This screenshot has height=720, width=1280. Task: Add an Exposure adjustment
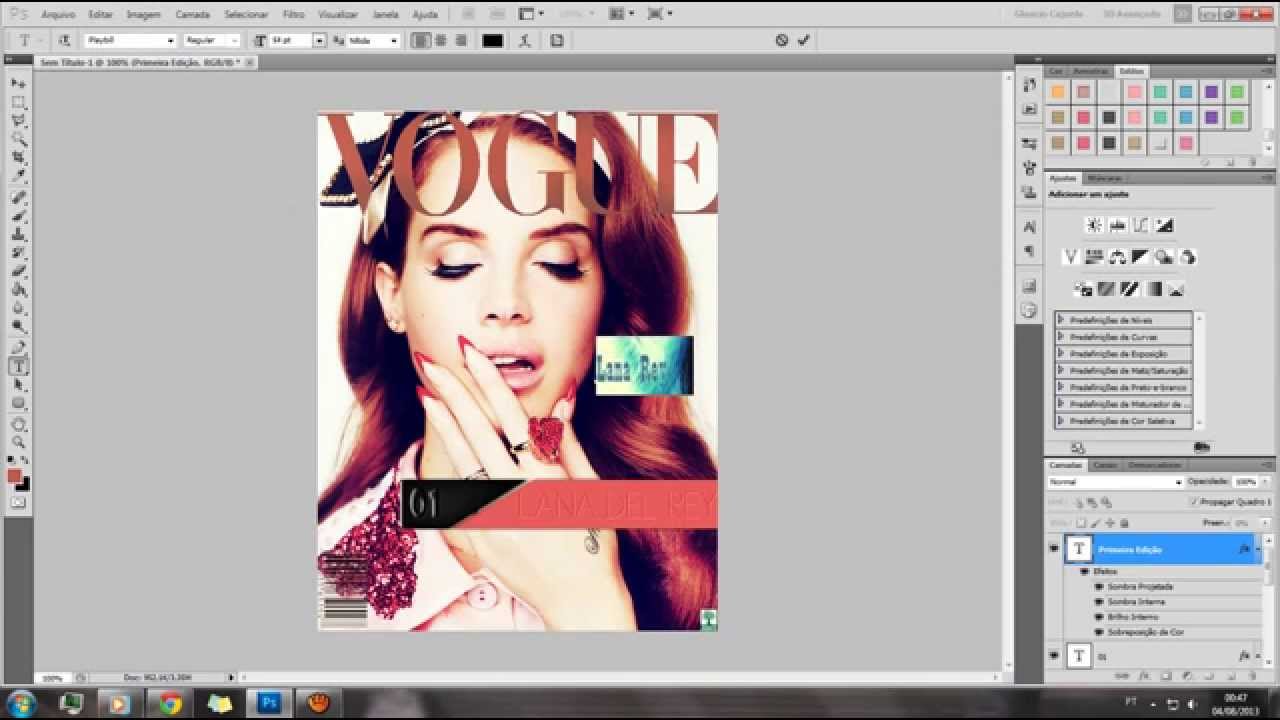[x=1164, y=226]
